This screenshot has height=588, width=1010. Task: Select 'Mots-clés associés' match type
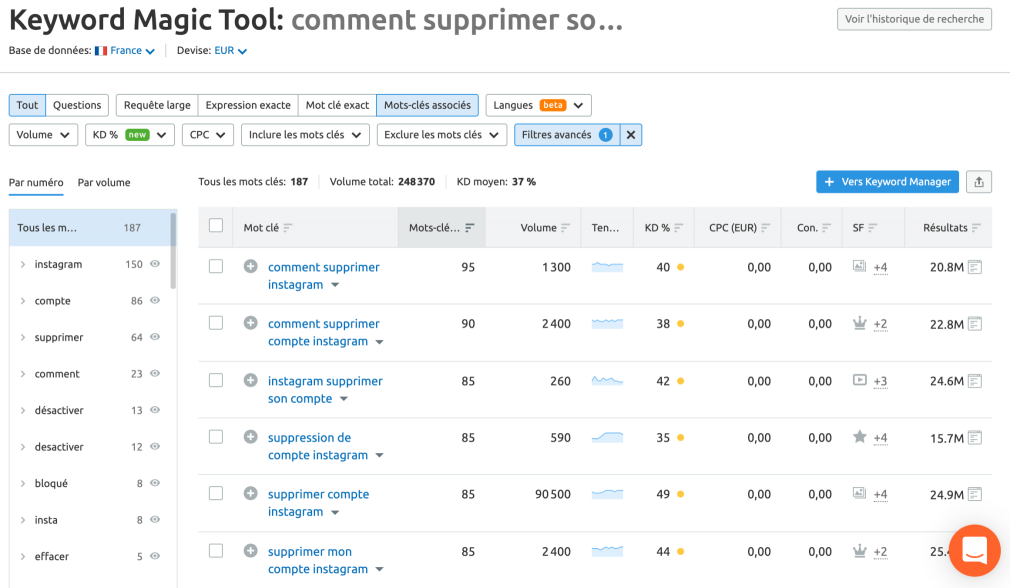[x=427, y=105]
